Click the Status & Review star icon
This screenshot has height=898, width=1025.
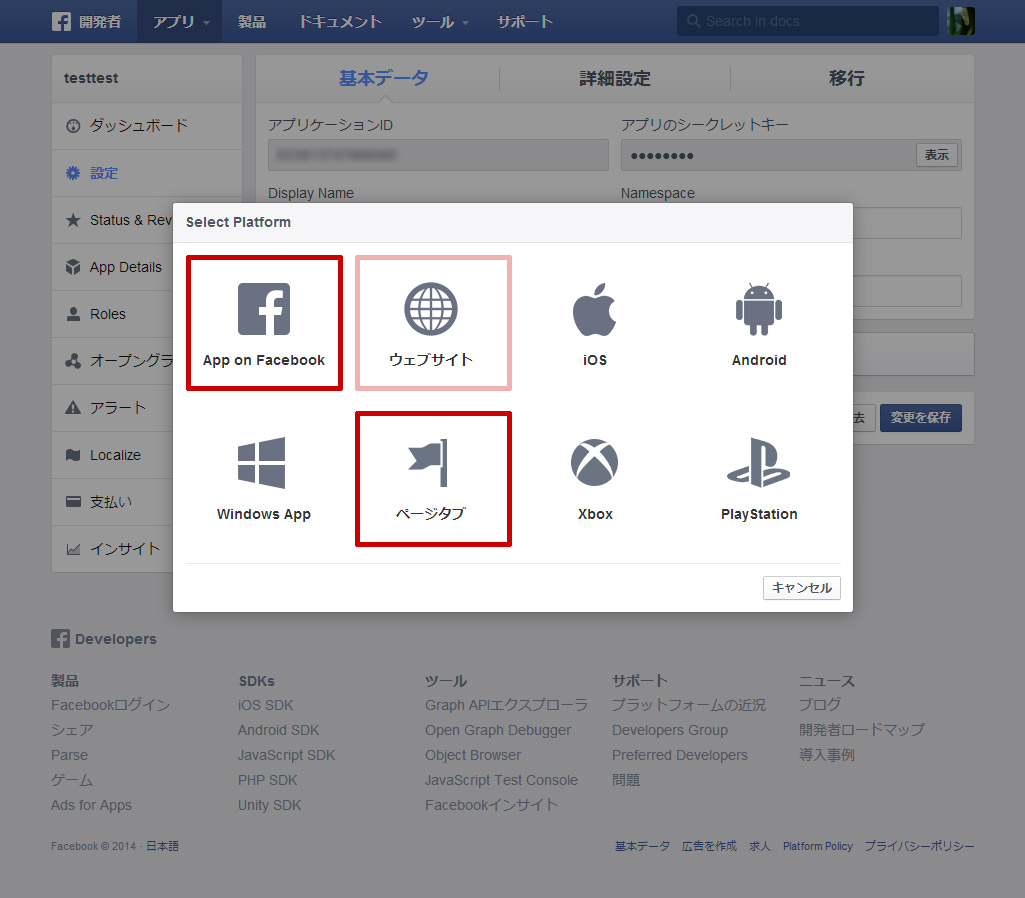[73, 220]
